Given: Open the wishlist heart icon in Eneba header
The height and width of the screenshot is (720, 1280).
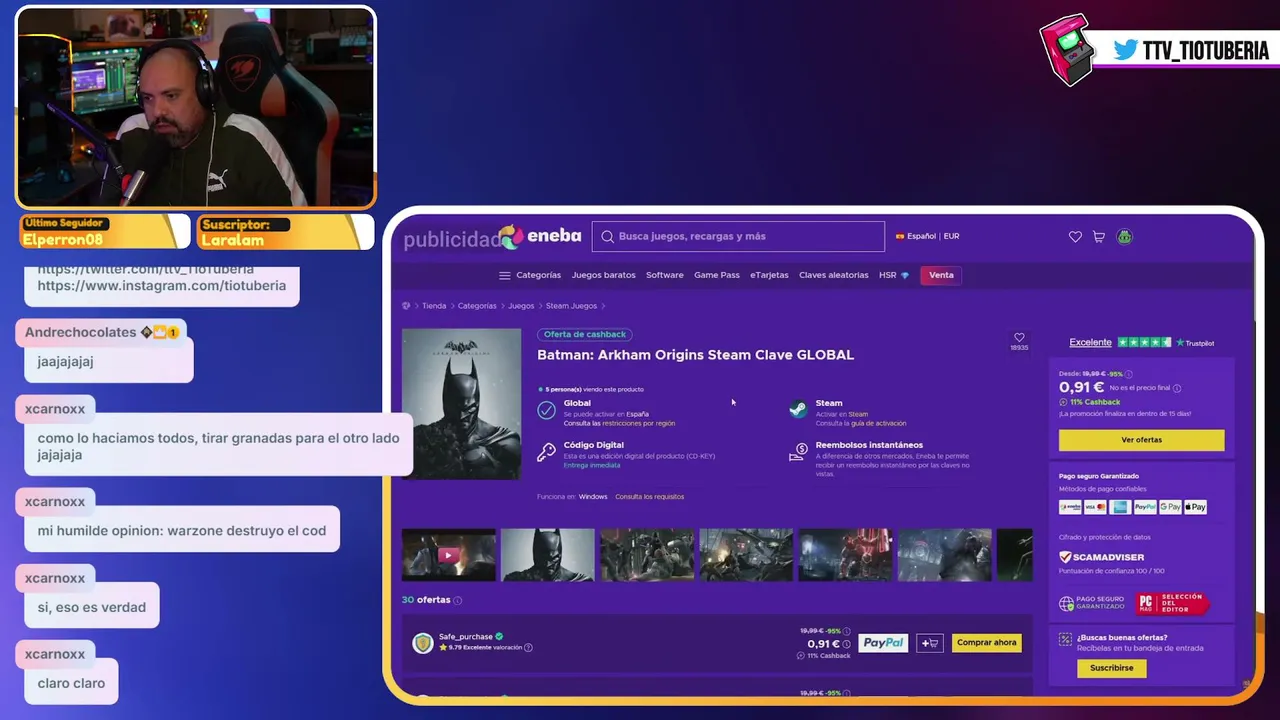Looking at the screenshot, I should click(1075, 237).
